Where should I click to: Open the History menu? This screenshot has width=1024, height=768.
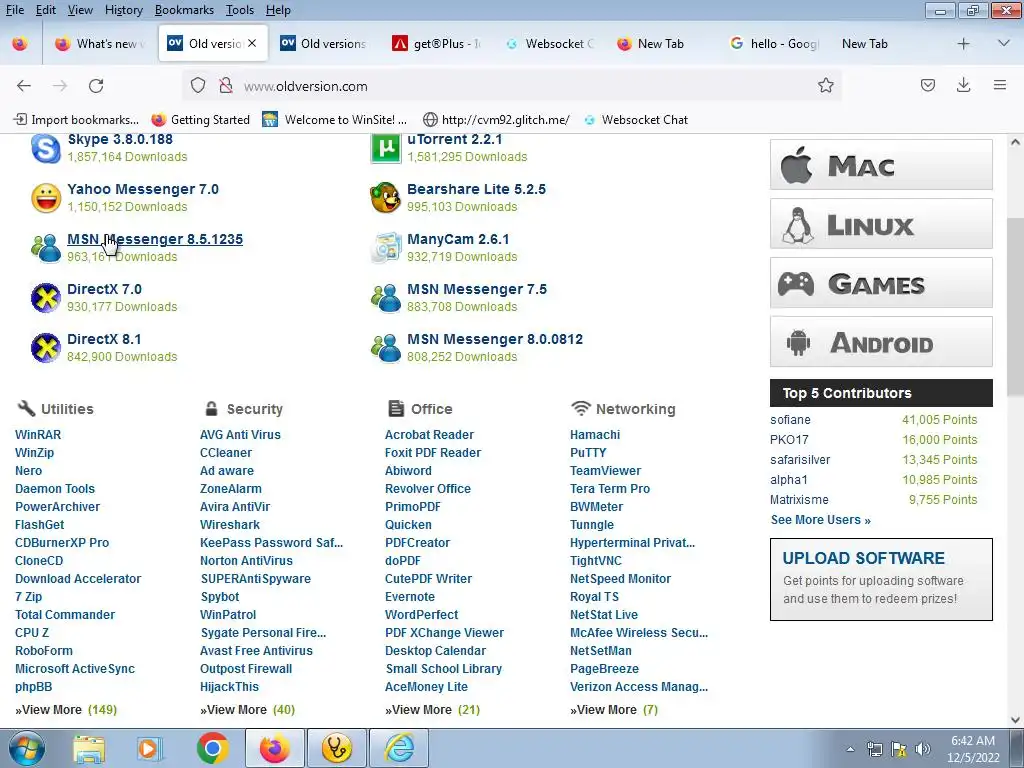123,10
